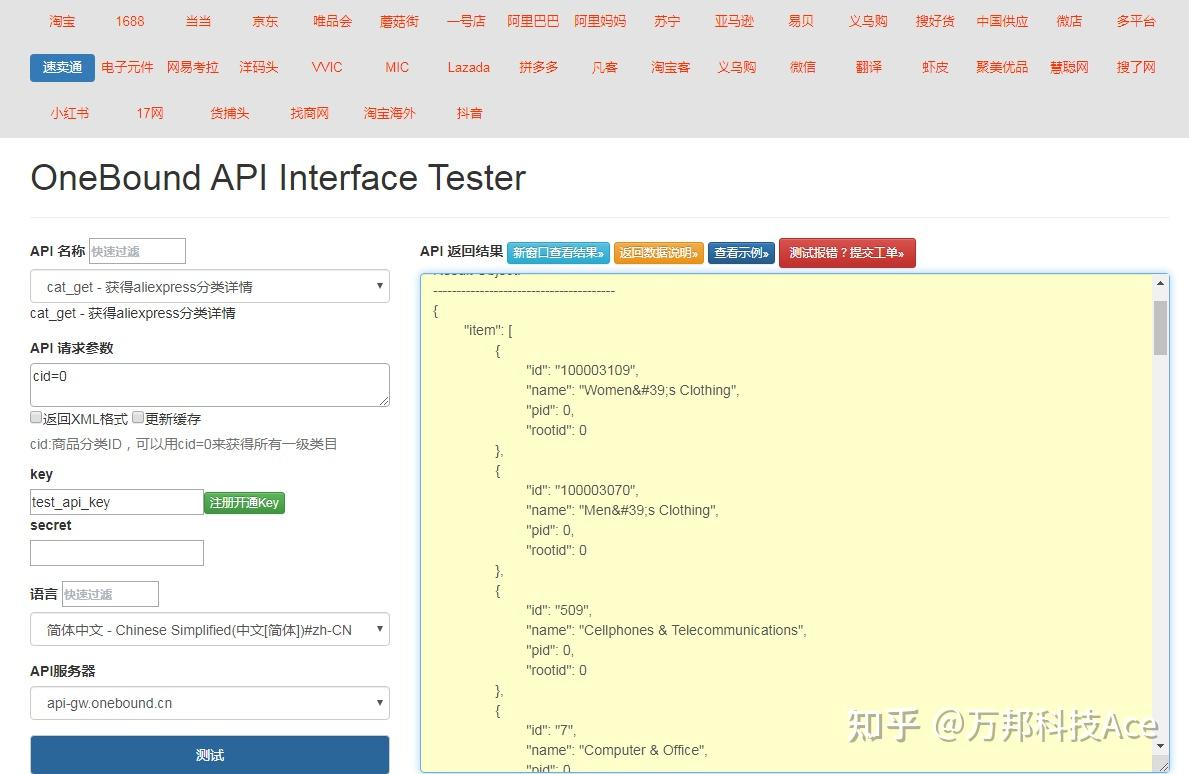
Task: Open the API服务器 server dropdown
Action: (209, 703)
